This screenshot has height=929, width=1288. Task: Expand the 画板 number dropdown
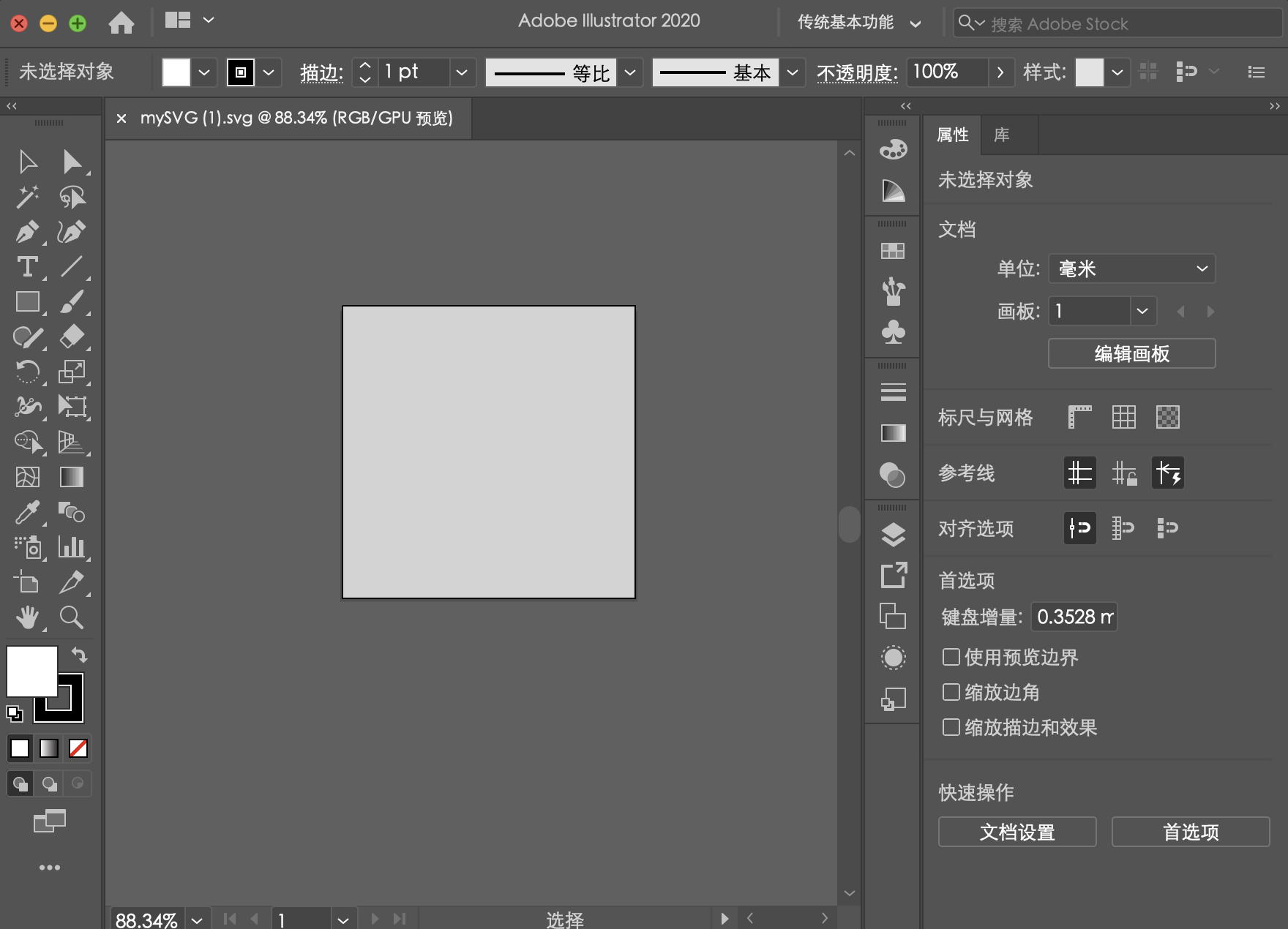click(1142, 311)
